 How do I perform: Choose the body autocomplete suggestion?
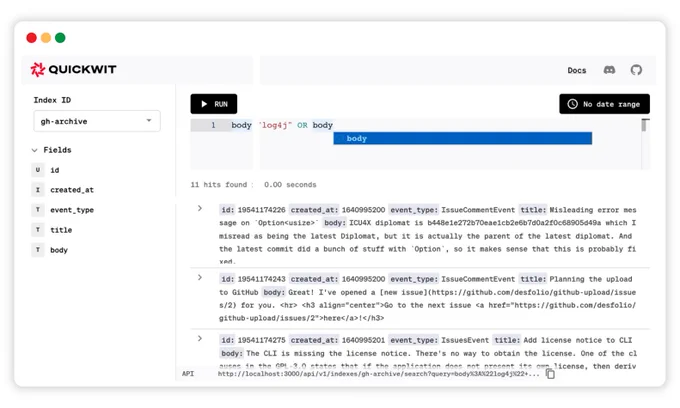[x=462, y=138]
